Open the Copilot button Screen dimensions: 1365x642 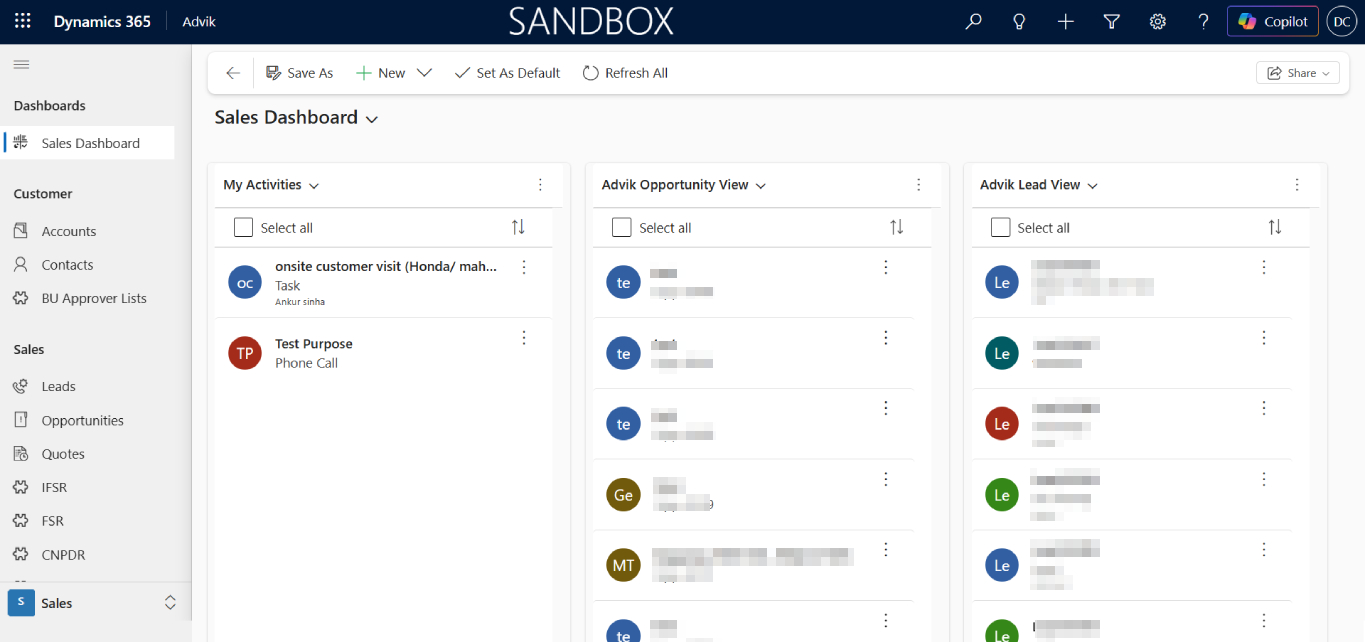pyautogui.click(x=1272, y=21)
